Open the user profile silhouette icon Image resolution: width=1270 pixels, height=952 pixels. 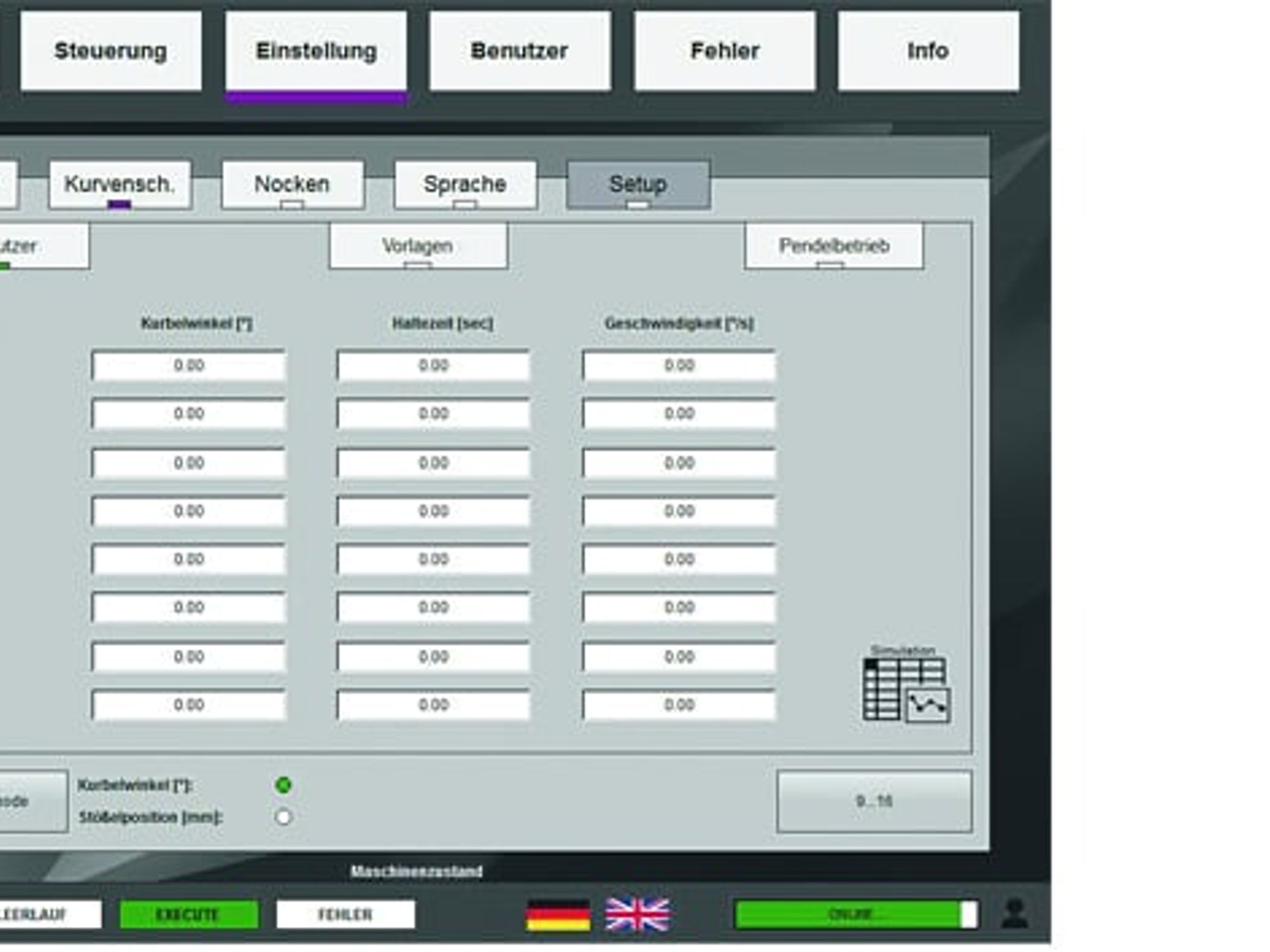[x=1015, y=914]
